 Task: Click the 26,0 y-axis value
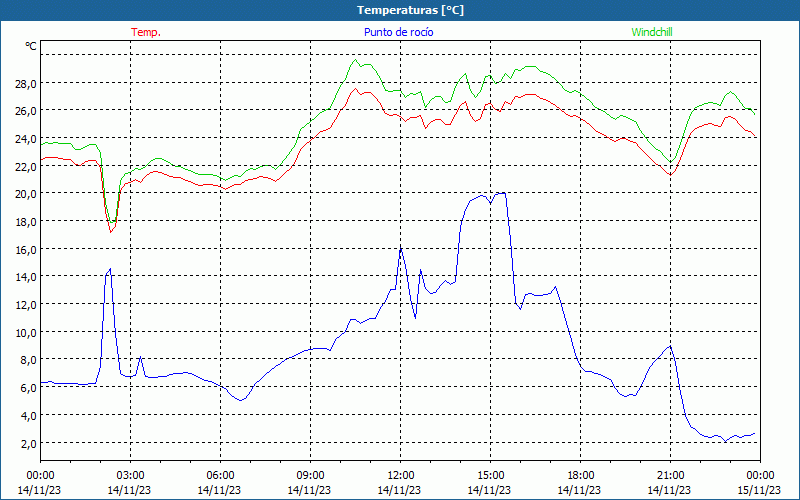tap(26, 111)
